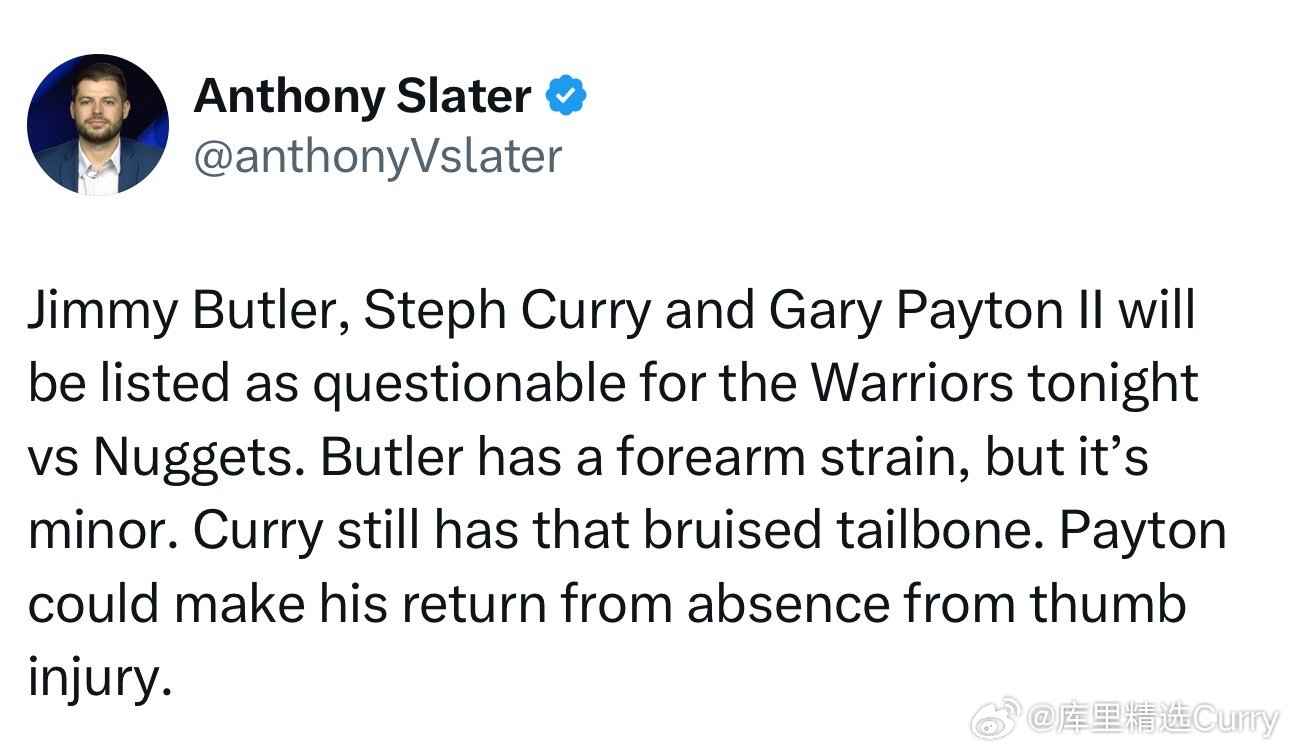
Task: Click the blue verified checkmark badge
Action: pos(566,97)
